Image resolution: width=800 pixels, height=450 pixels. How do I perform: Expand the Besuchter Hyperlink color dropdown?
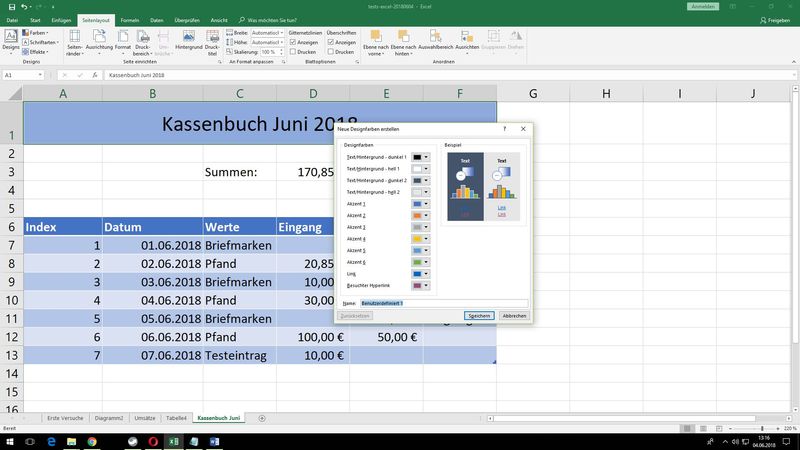click(427, 286)
